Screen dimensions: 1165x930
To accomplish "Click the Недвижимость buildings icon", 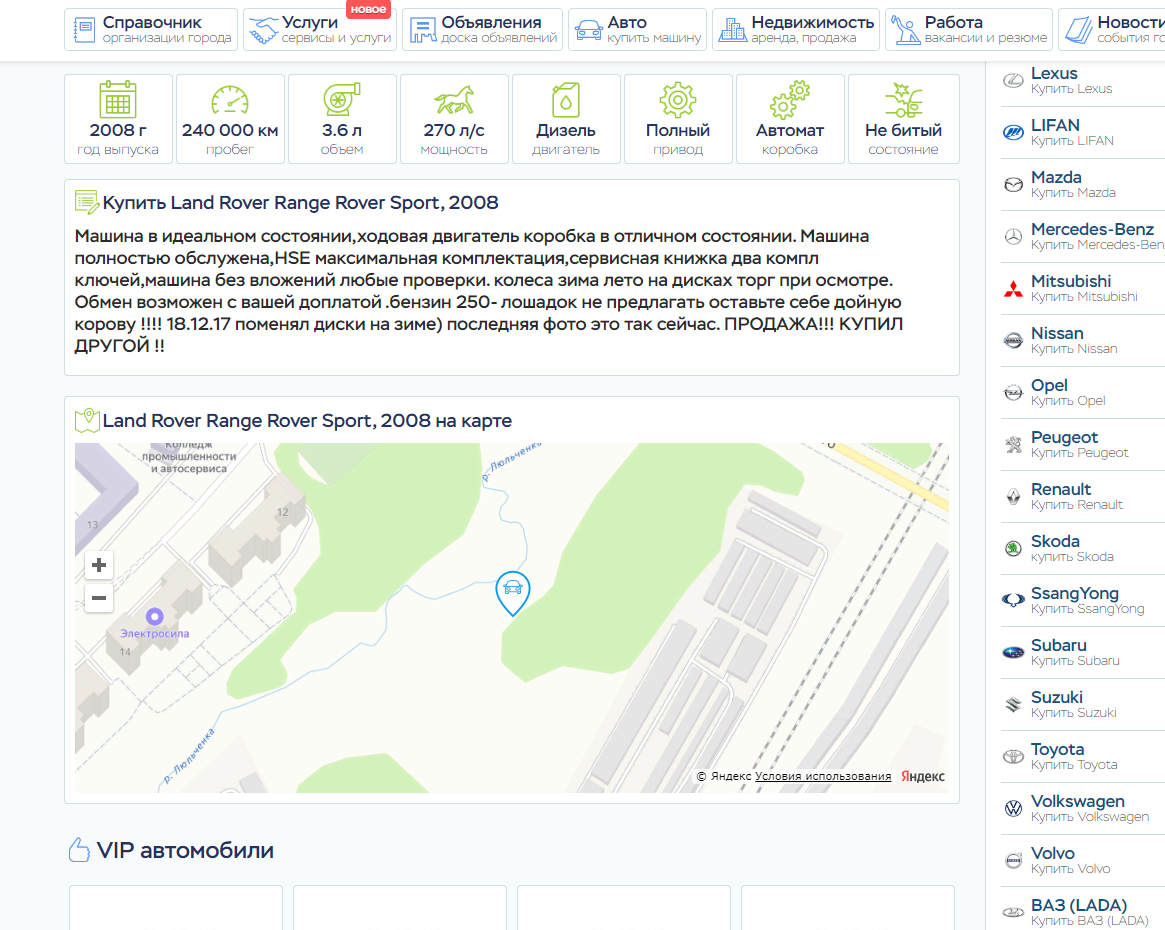I will point(733,30).
